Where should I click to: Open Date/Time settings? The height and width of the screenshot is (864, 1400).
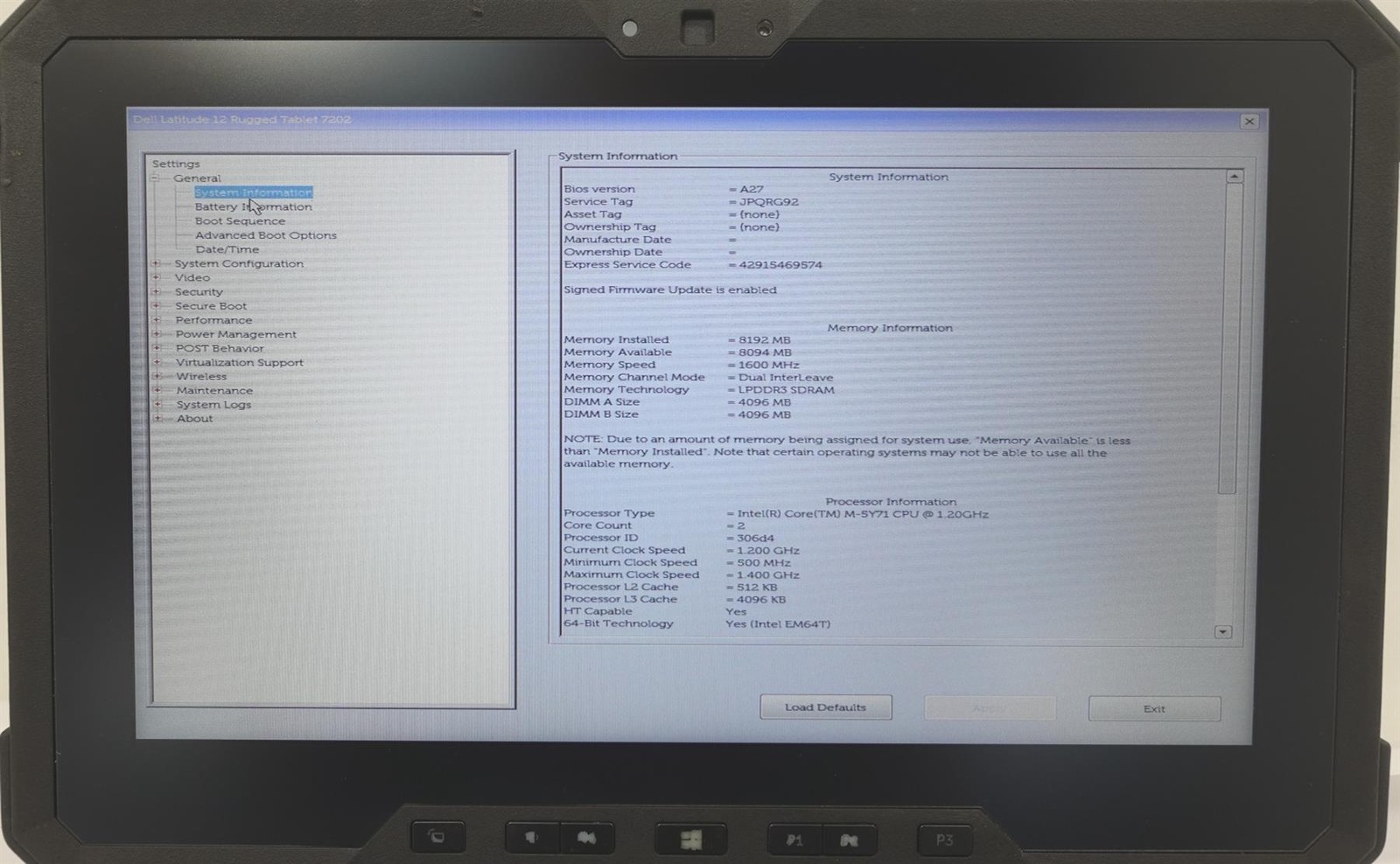[227, 249]
